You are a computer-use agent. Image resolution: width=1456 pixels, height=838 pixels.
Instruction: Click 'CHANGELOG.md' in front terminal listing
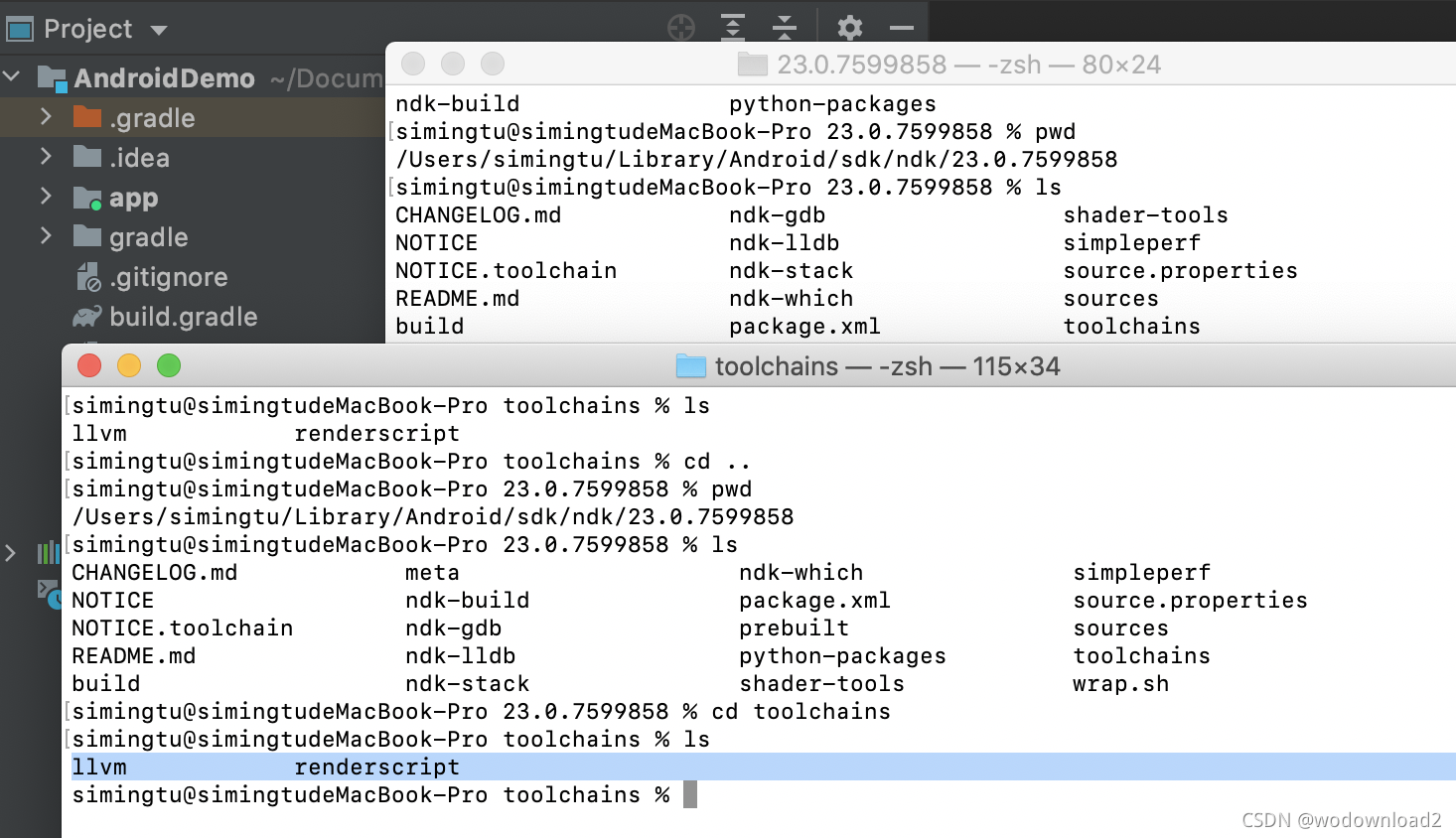(x=155, y=572)
